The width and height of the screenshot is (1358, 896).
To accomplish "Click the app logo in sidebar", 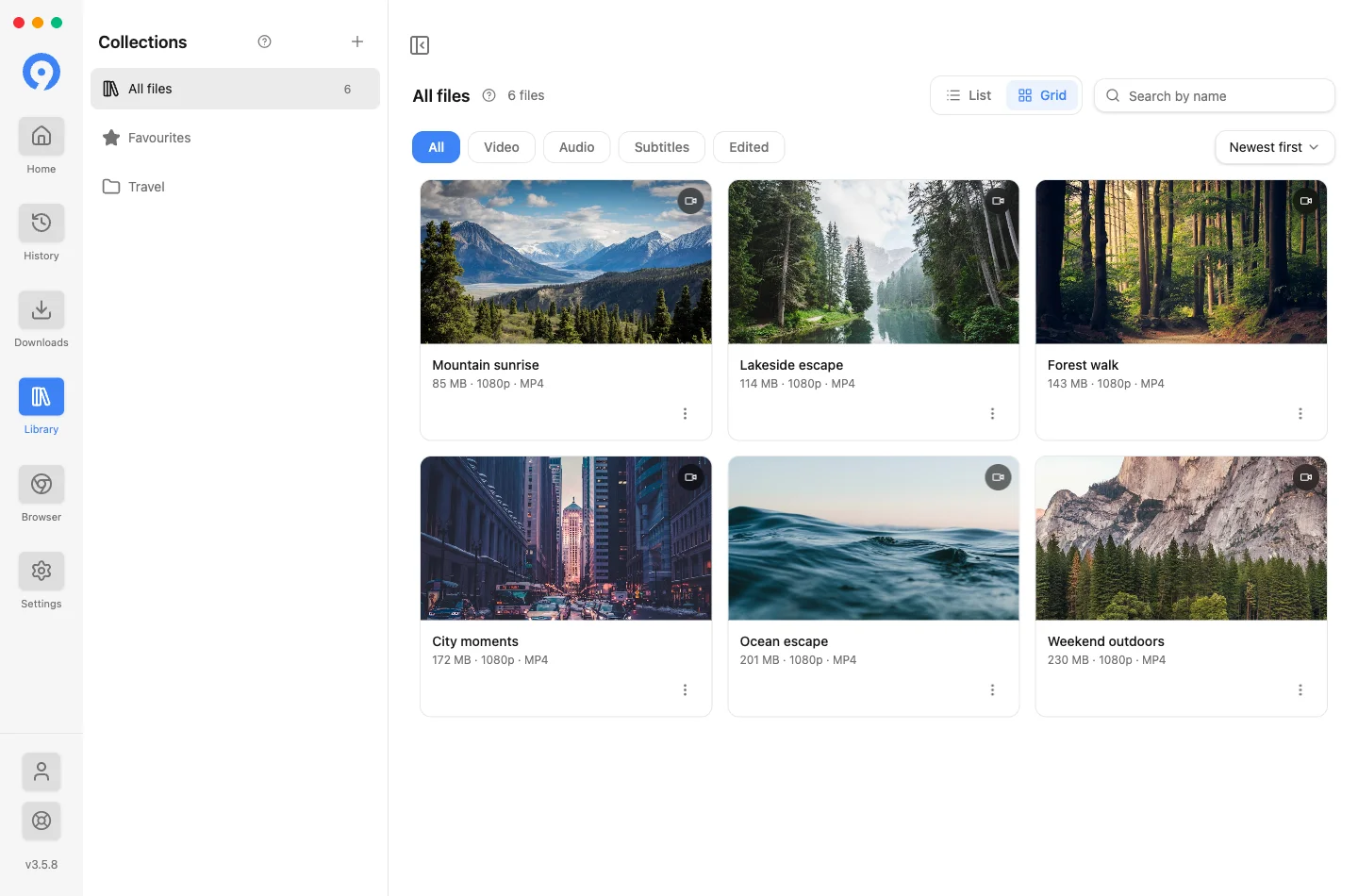I will 41,72.
